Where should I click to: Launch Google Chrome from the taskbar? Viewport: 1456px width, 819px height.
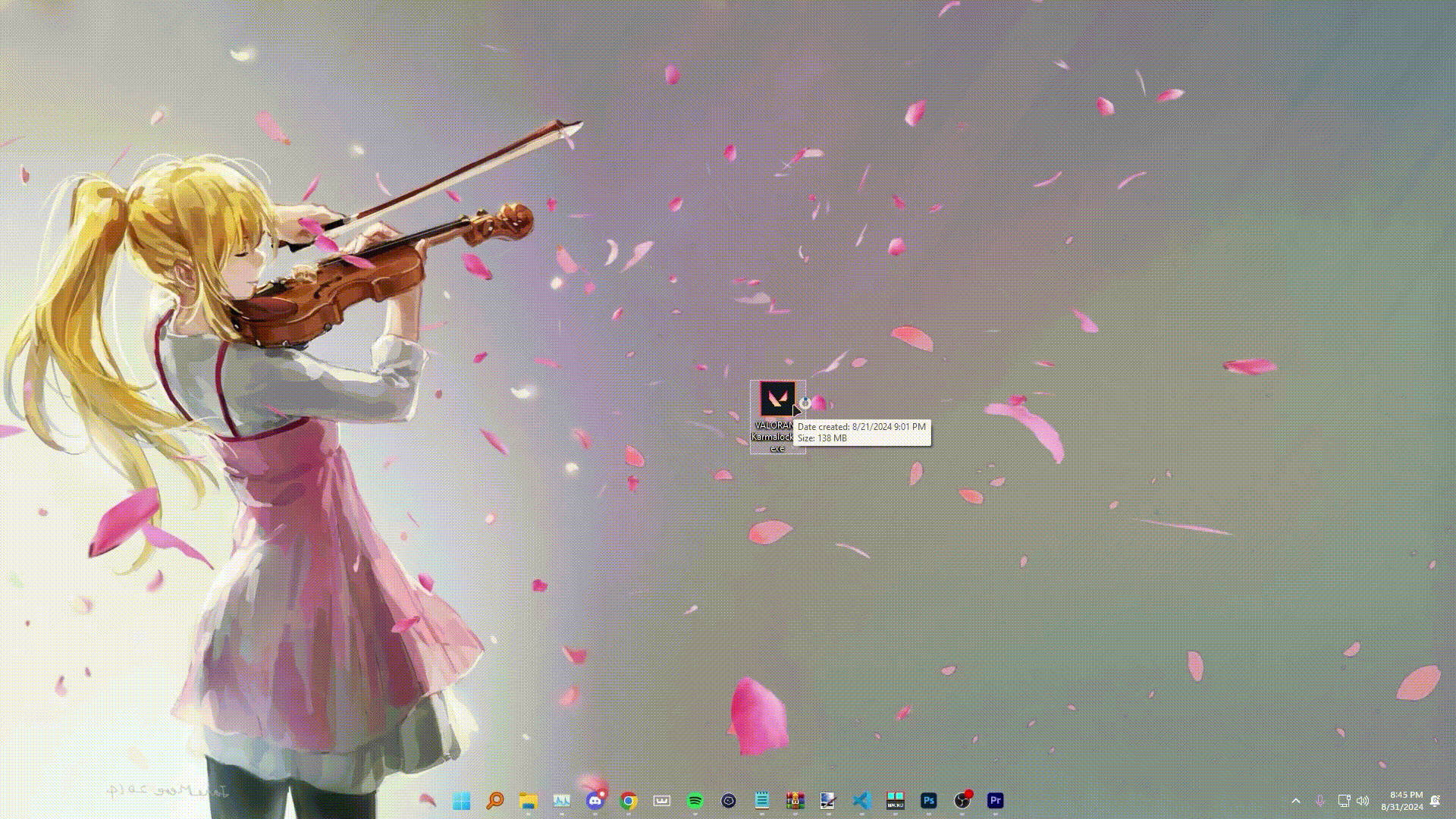click(x=629, y=801)
